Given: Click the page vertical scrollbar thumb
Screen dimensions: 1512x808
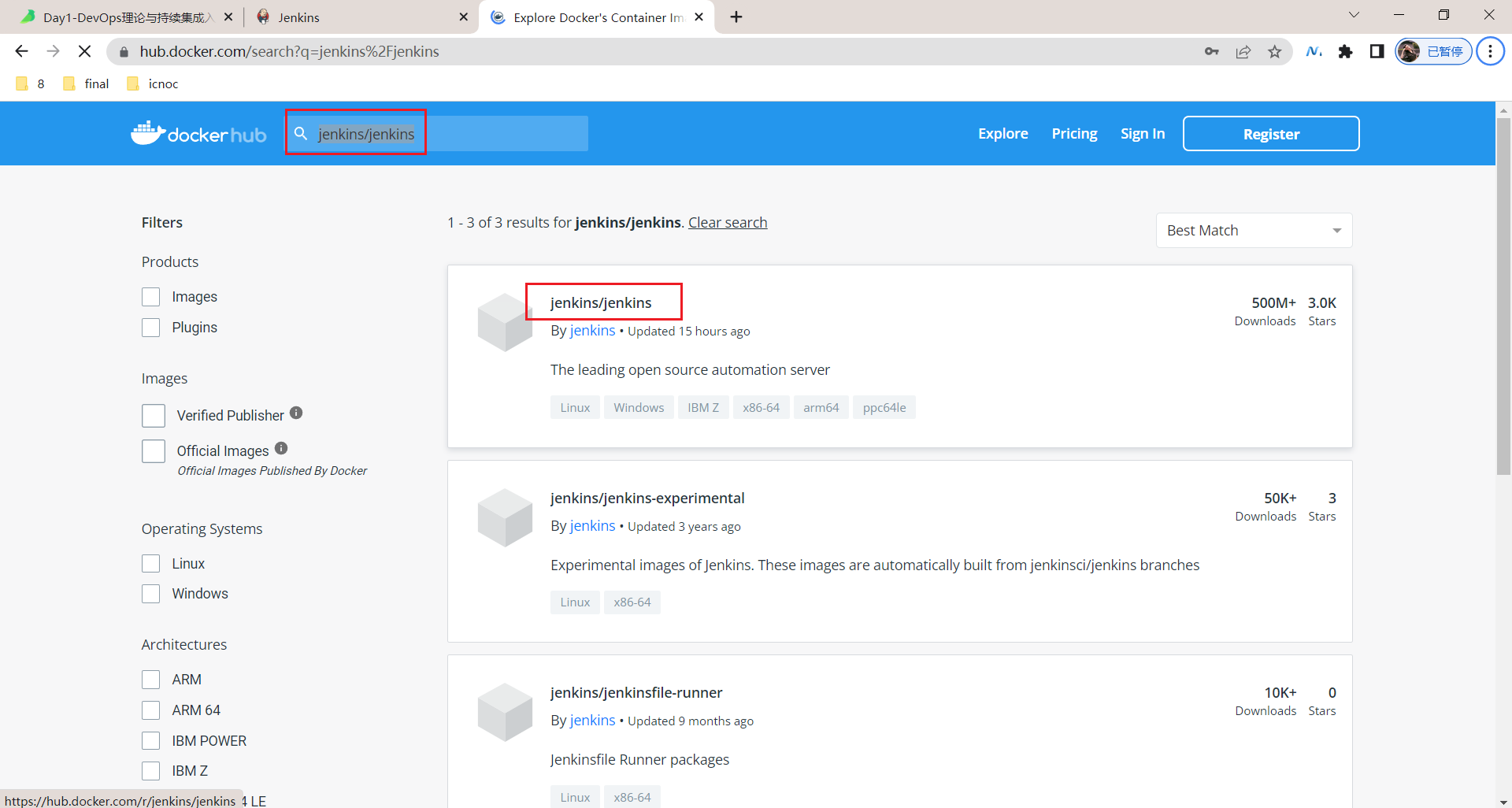Looking at the screenshot, I should tap(1503, 296).
